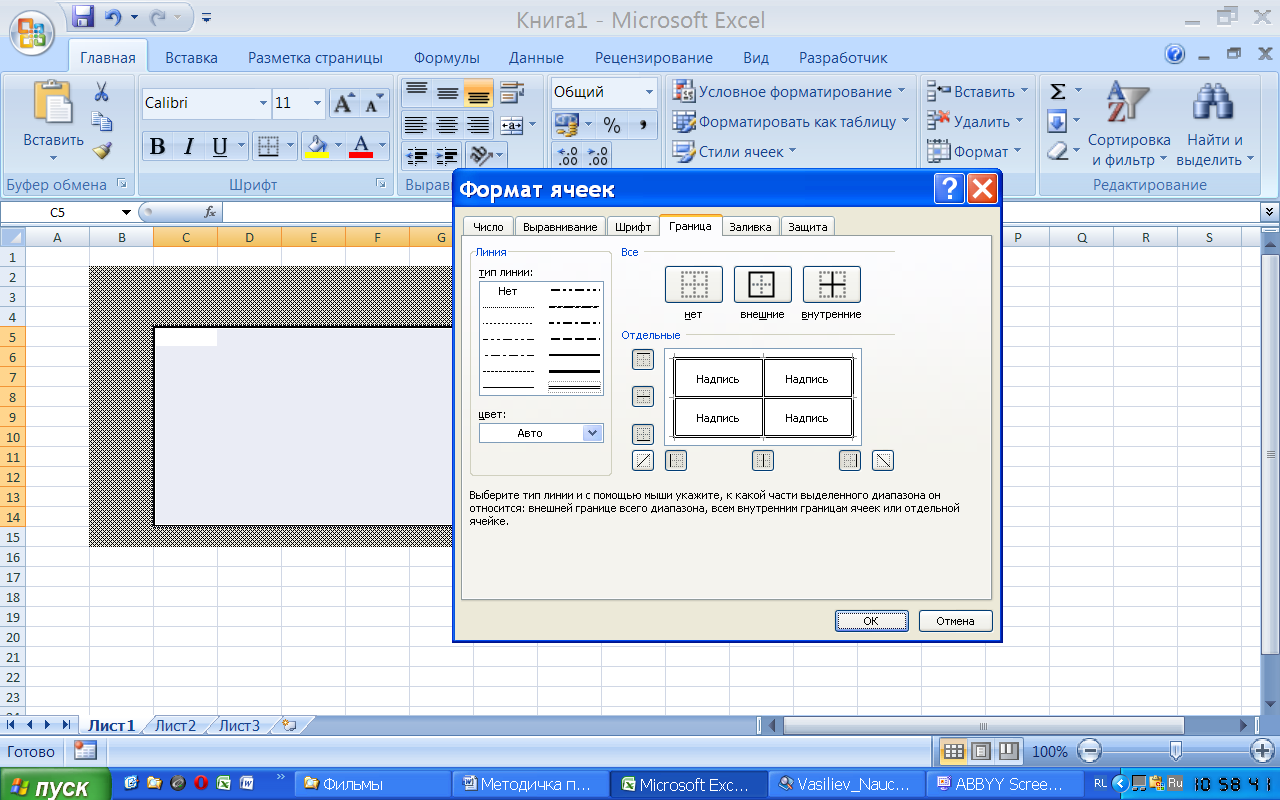Viewport: 1280px width, 800px height.
Task: Click the yellow Fill Color bucket
Action: 317,147
